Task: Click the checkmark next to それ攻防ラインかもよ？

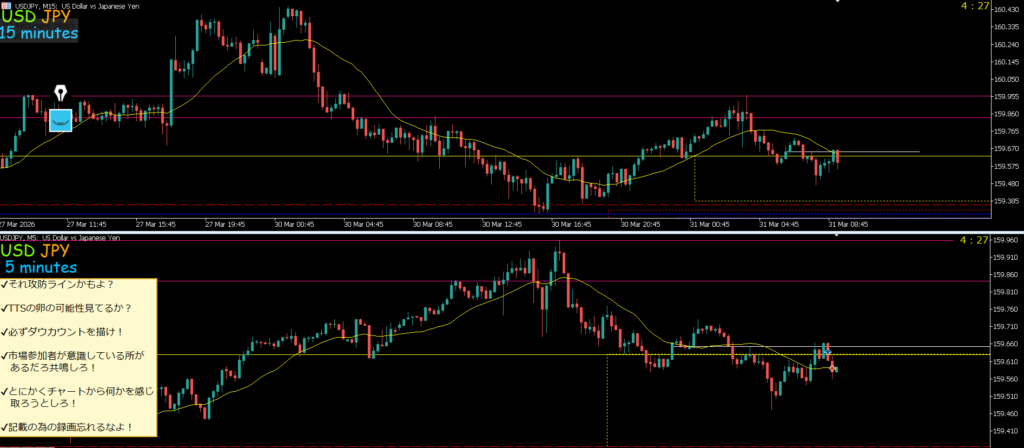Action: pyautogui.click(x=5, y=285)
